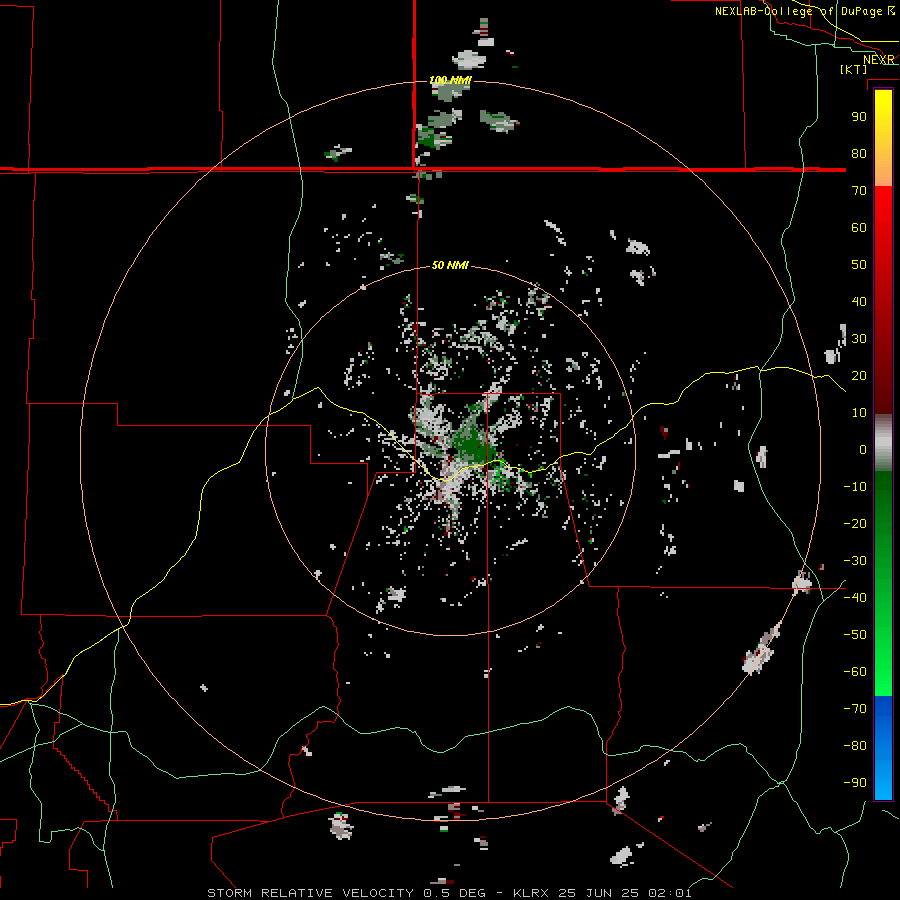Click the -30 value on the velocity scale

coord(855,561)
